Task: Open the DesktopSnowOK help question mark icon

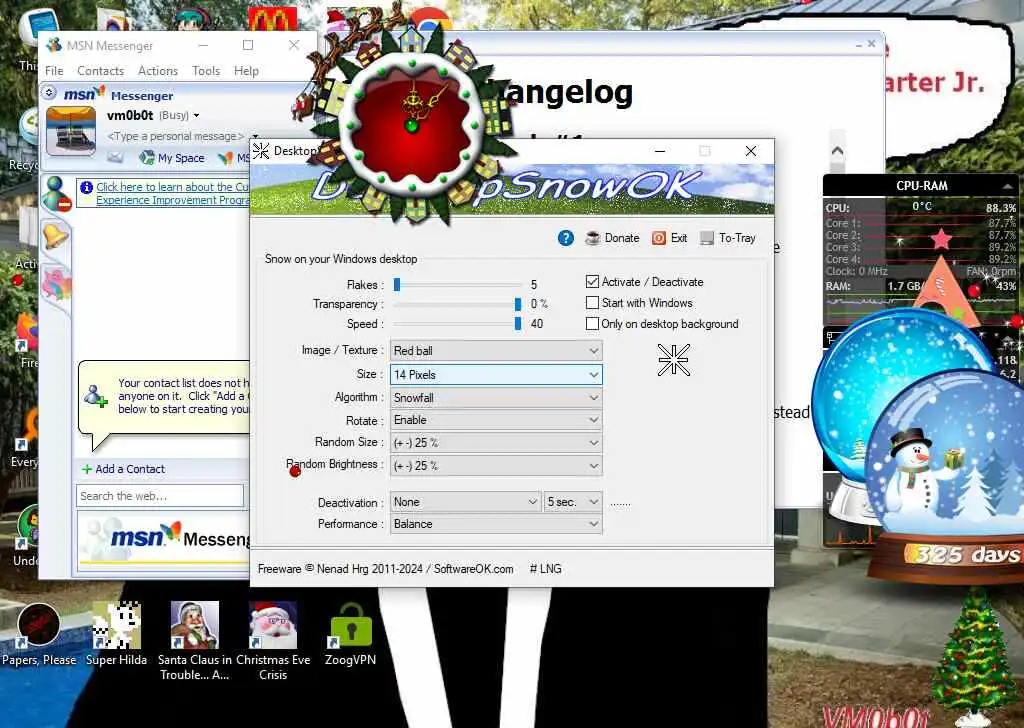Action: click(x=566, y=238)
